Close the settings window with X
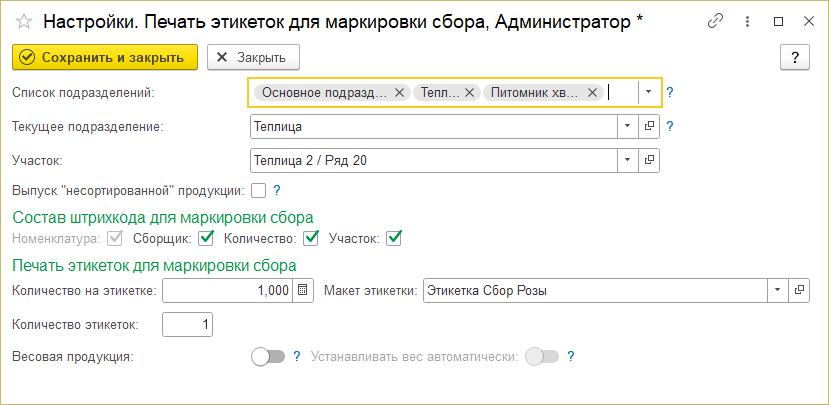The width and height of the screenshot is (829, 405). [x=809, y=21]
